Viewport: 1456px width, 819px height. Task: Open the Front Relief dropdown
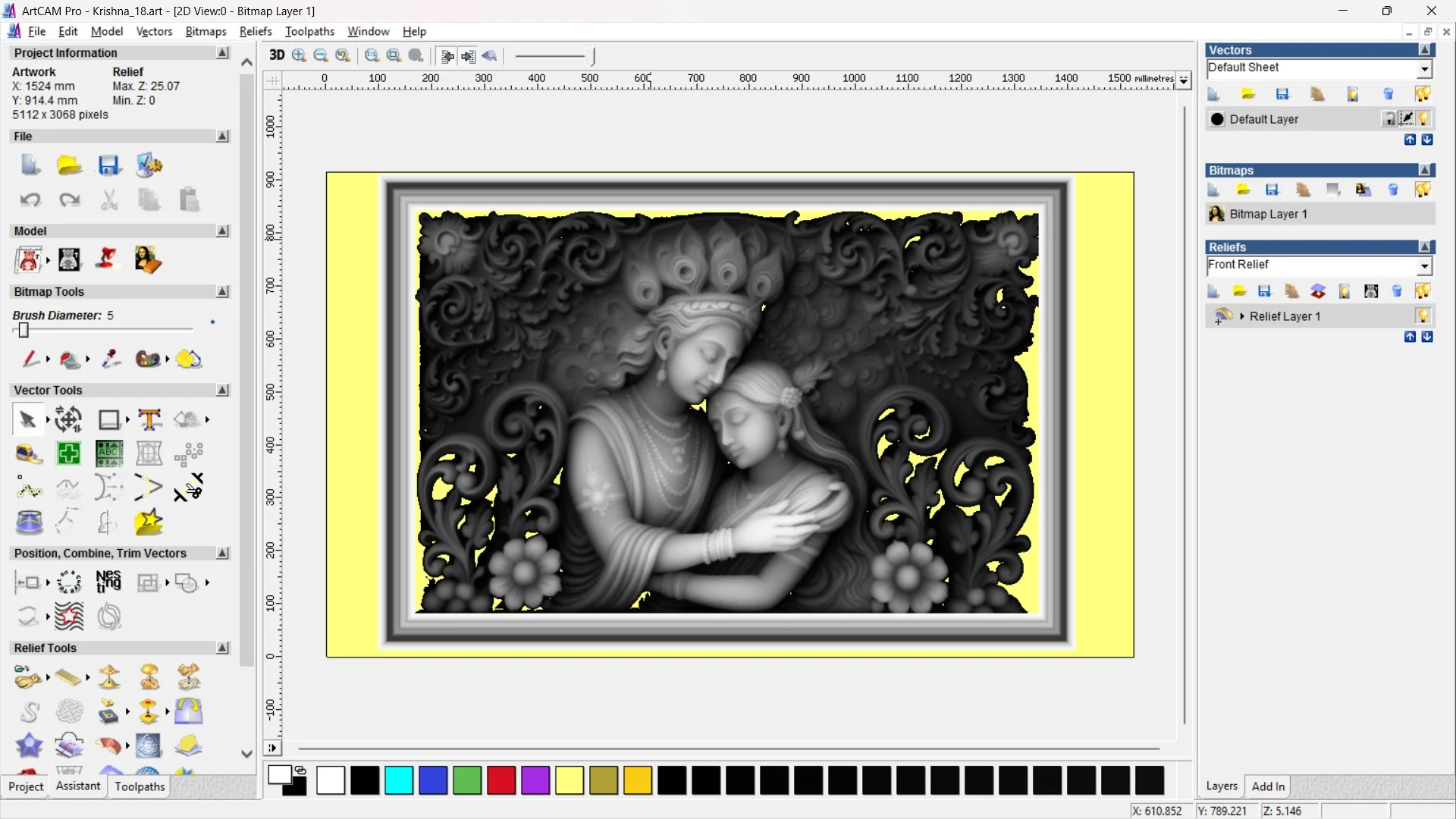(1424, 265)
